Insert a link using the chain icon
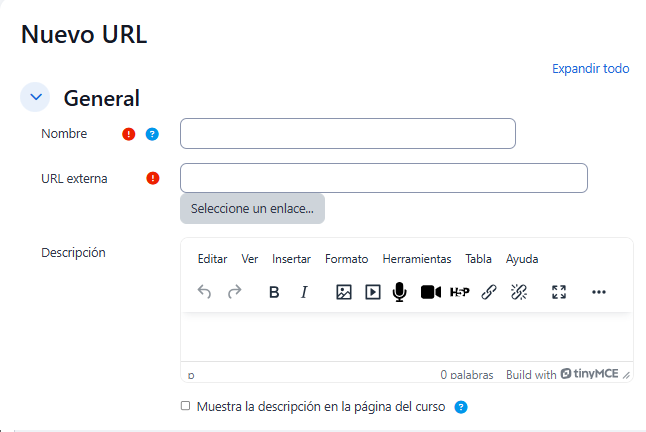 (x=489, y=292)
